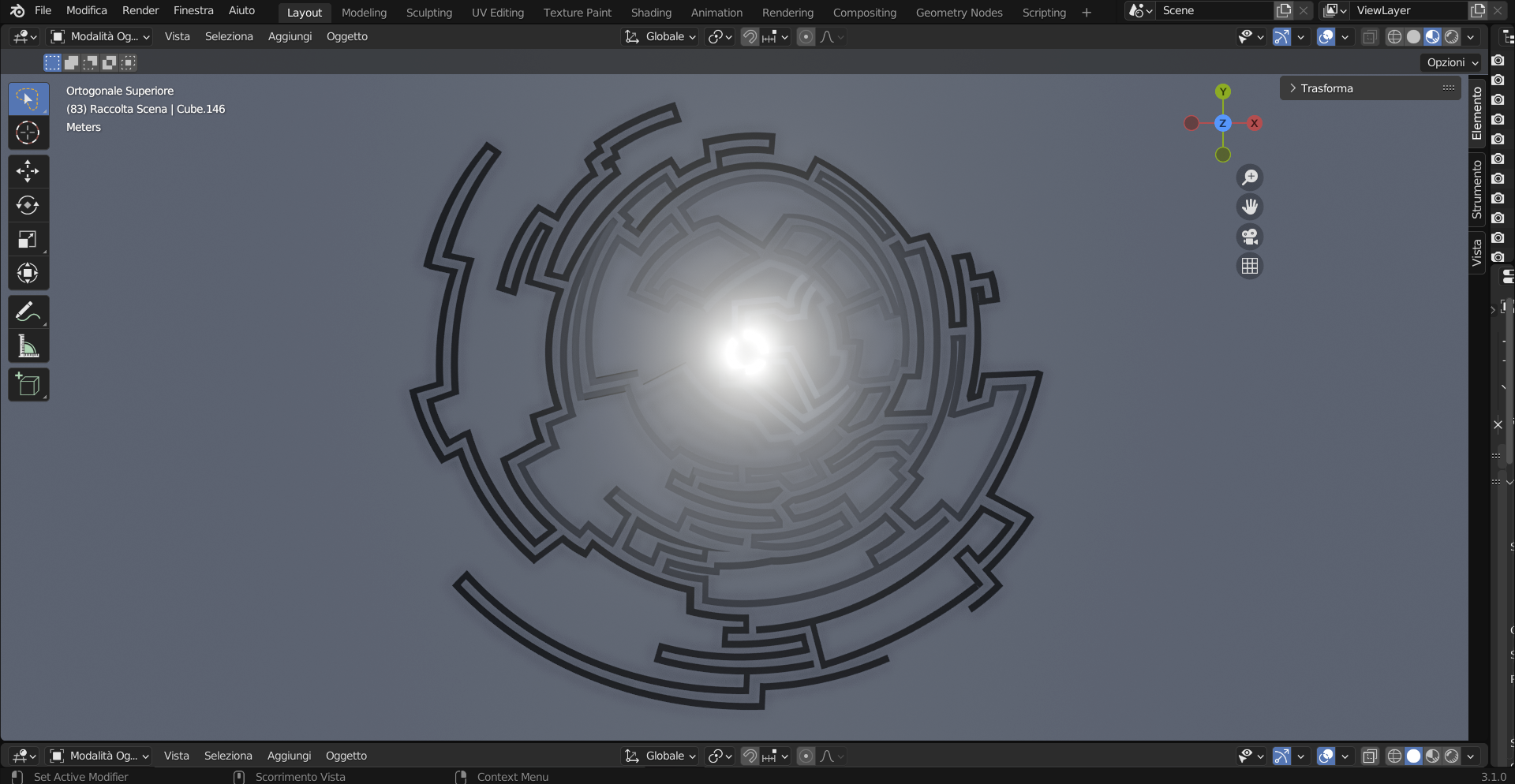Open the Render menu
Screen dimensions: 1515x784
[x=140, y=10]
